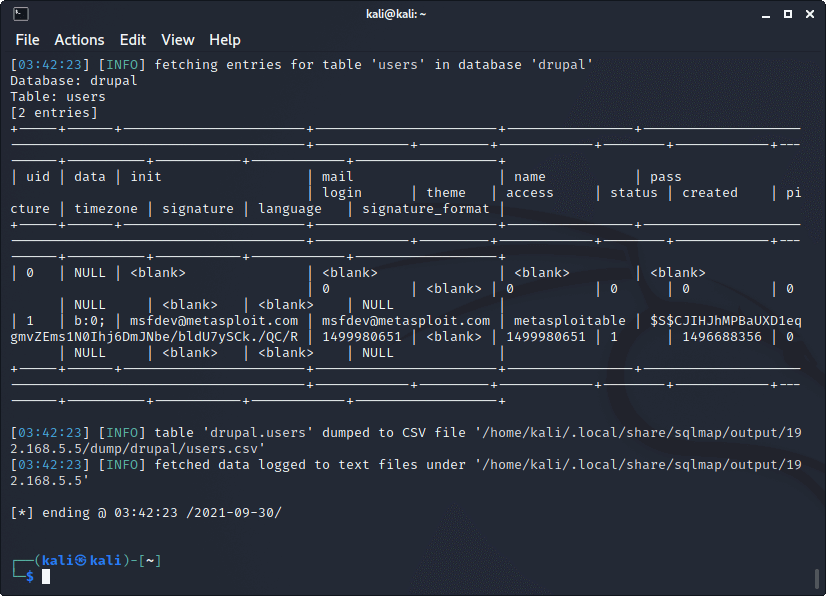826x596 pixels.
Task: Click '[*] ending @ 03:42:23' line
Action: click(x=146, y=512)
